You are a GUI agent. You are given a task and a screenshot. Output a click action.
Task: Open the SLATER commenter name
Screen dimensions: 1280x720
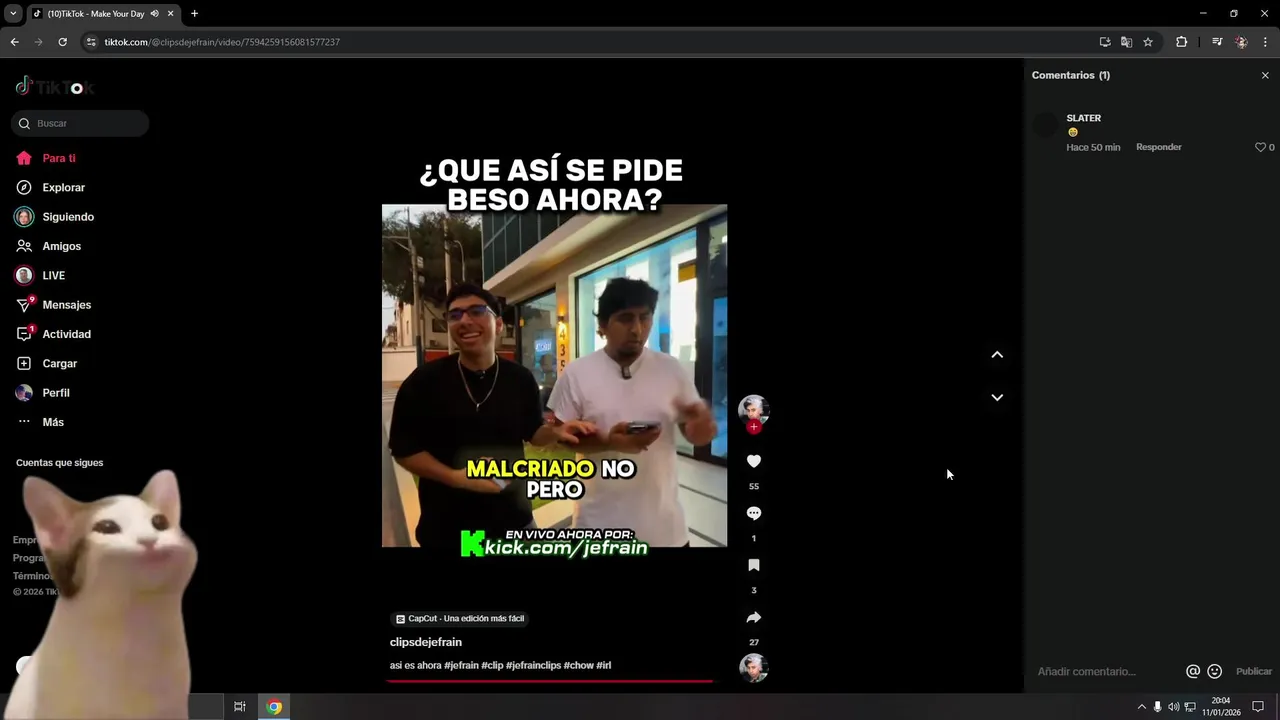(1084, 118)
